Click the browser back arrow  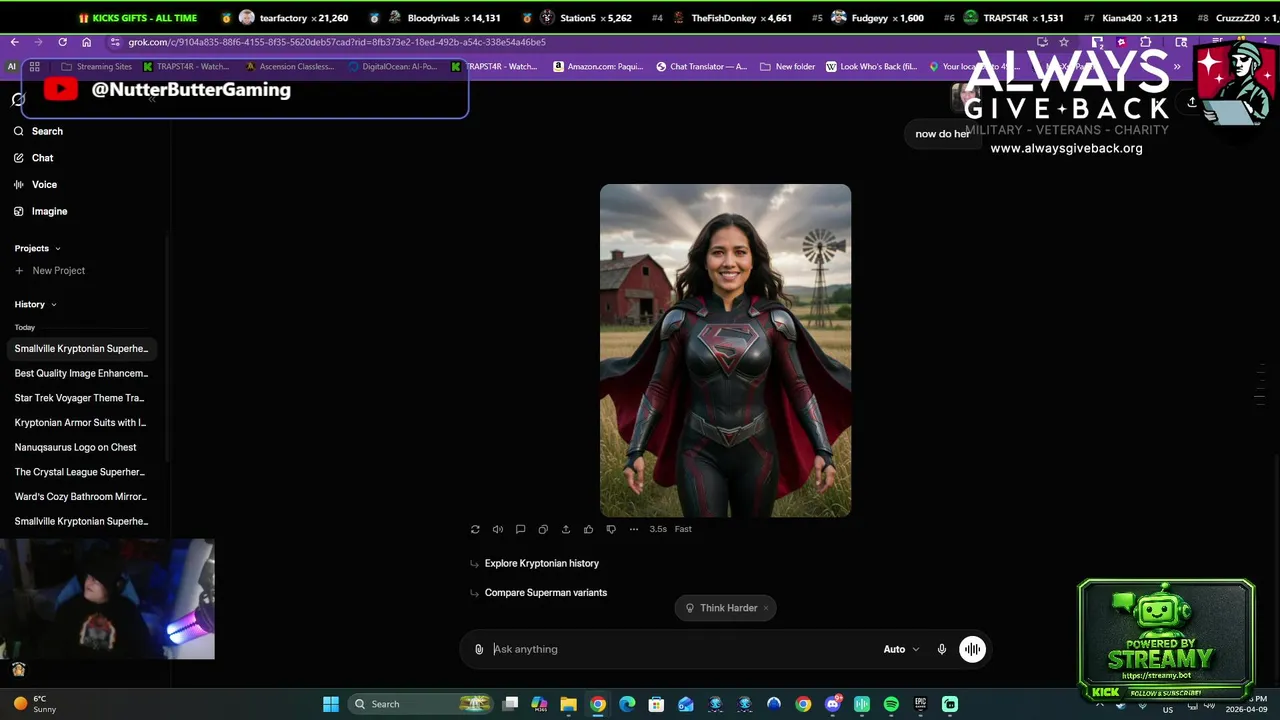tap(14, 42)
